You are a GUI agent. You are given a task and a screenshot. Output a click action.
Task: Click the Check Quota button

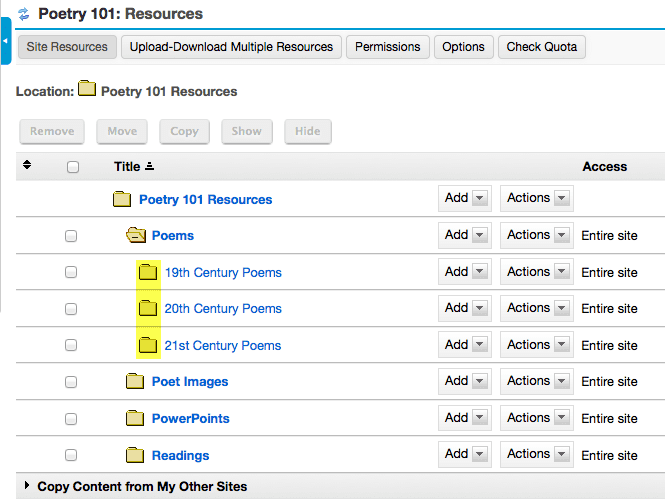(542, 47)
